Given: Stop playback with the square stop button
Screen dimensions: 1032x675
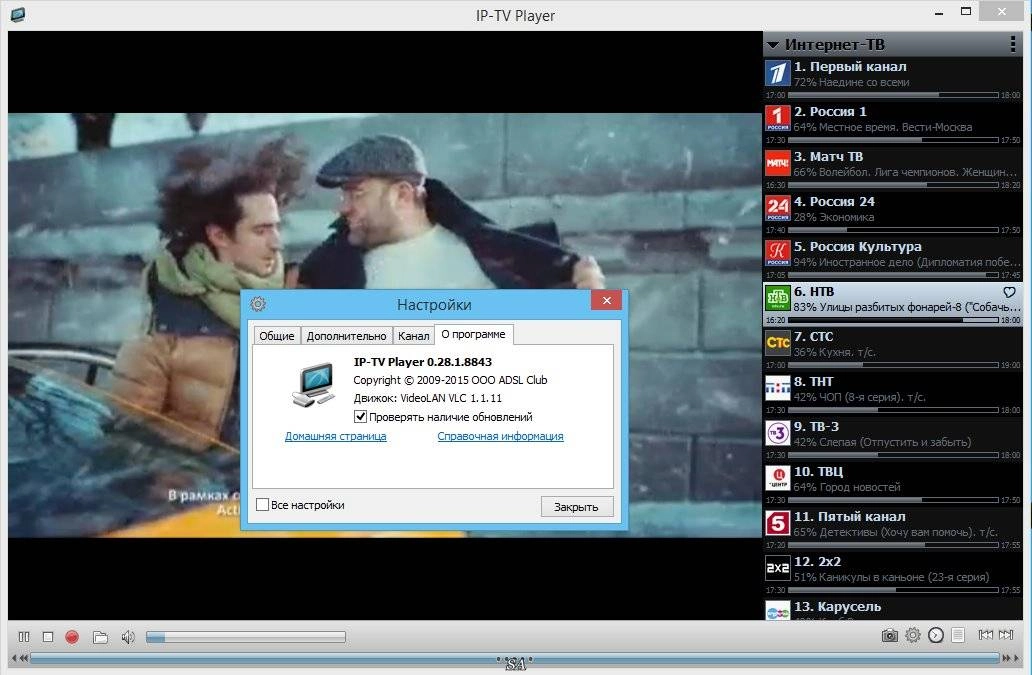Looking at the screenshot, I should click(x=47, y=637).
